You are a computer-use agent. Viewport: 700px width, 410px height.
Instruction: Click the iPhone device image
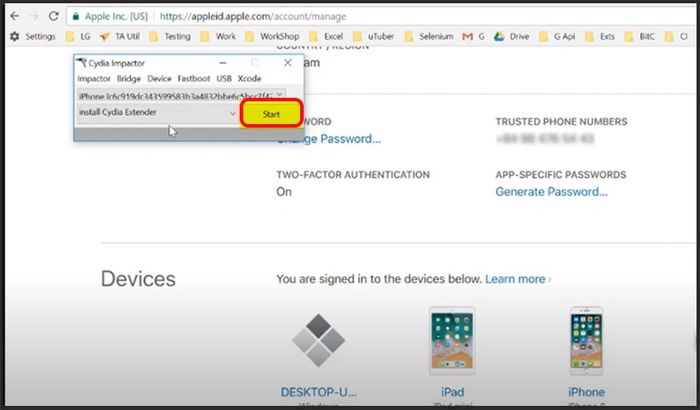click(586, 340)
